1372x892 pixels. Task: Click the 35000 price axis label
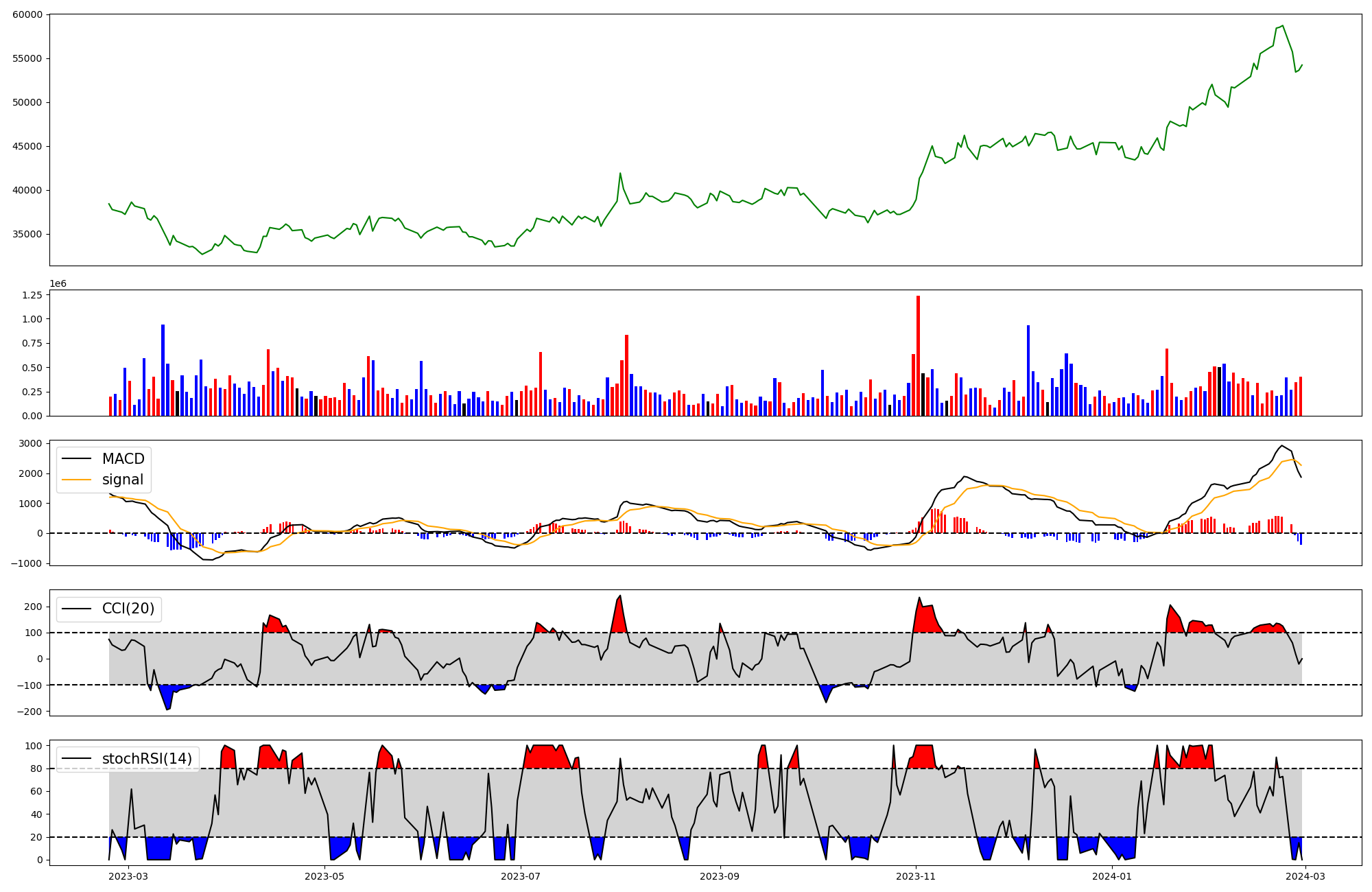[27, 234]
